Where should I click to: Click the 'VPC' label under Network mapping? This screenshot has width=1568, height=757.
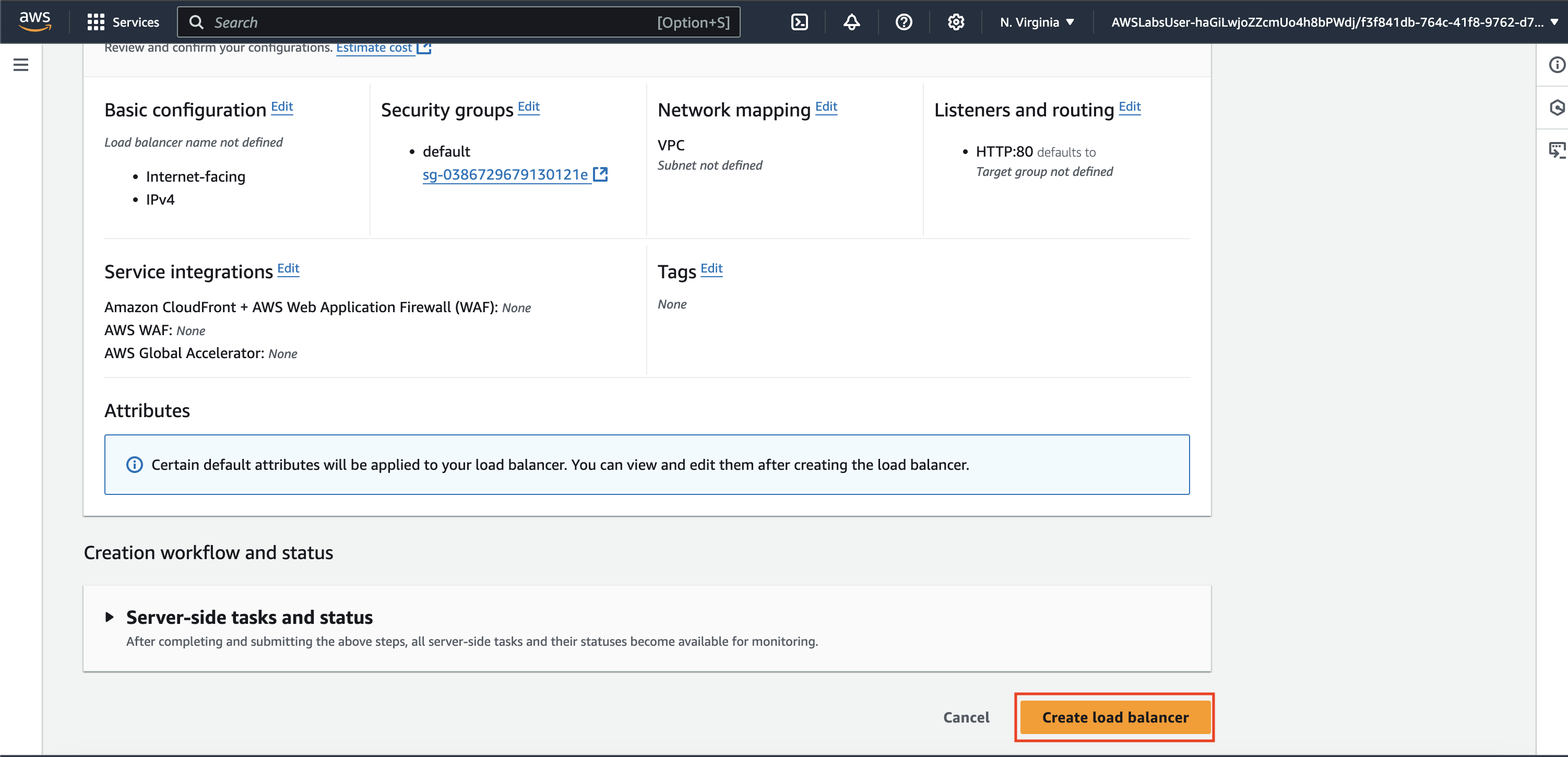(671, 146)
